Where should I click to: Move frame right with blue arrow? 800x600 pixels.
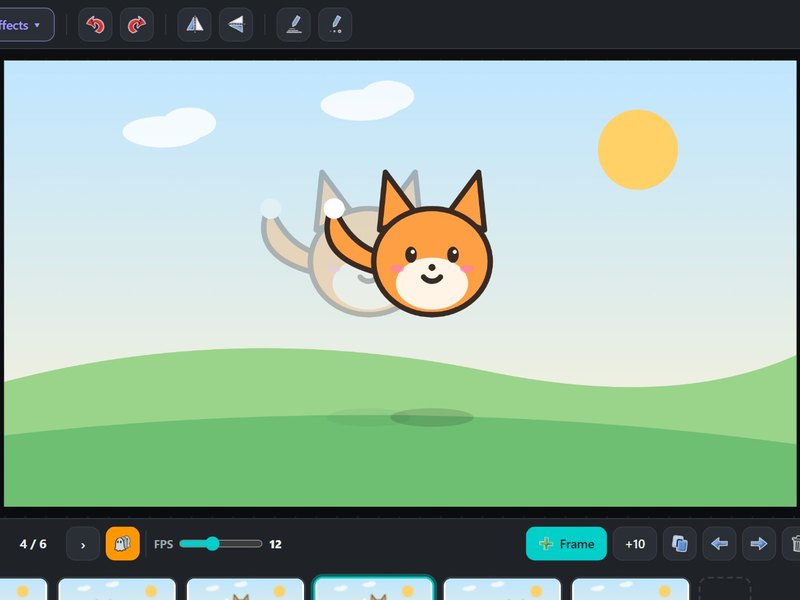coord(759,544)
